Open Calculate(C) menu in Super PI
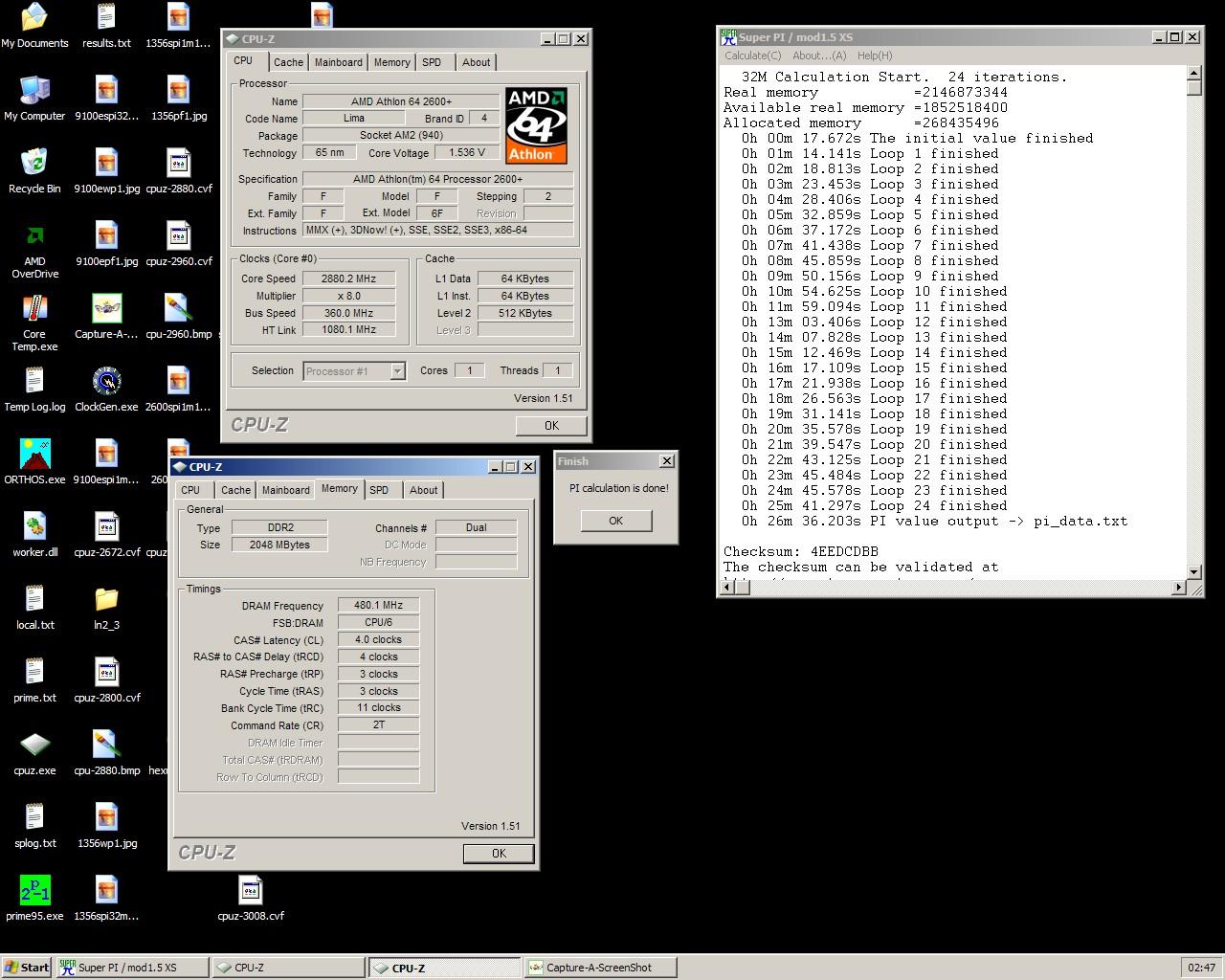This screenshot has width=1225, height=980. (x=753, y=56)
